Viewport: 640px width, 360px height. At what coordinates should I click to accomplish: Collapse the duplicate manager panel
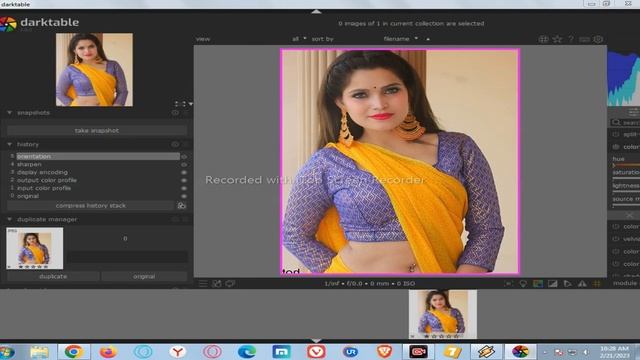click(9, 220)
